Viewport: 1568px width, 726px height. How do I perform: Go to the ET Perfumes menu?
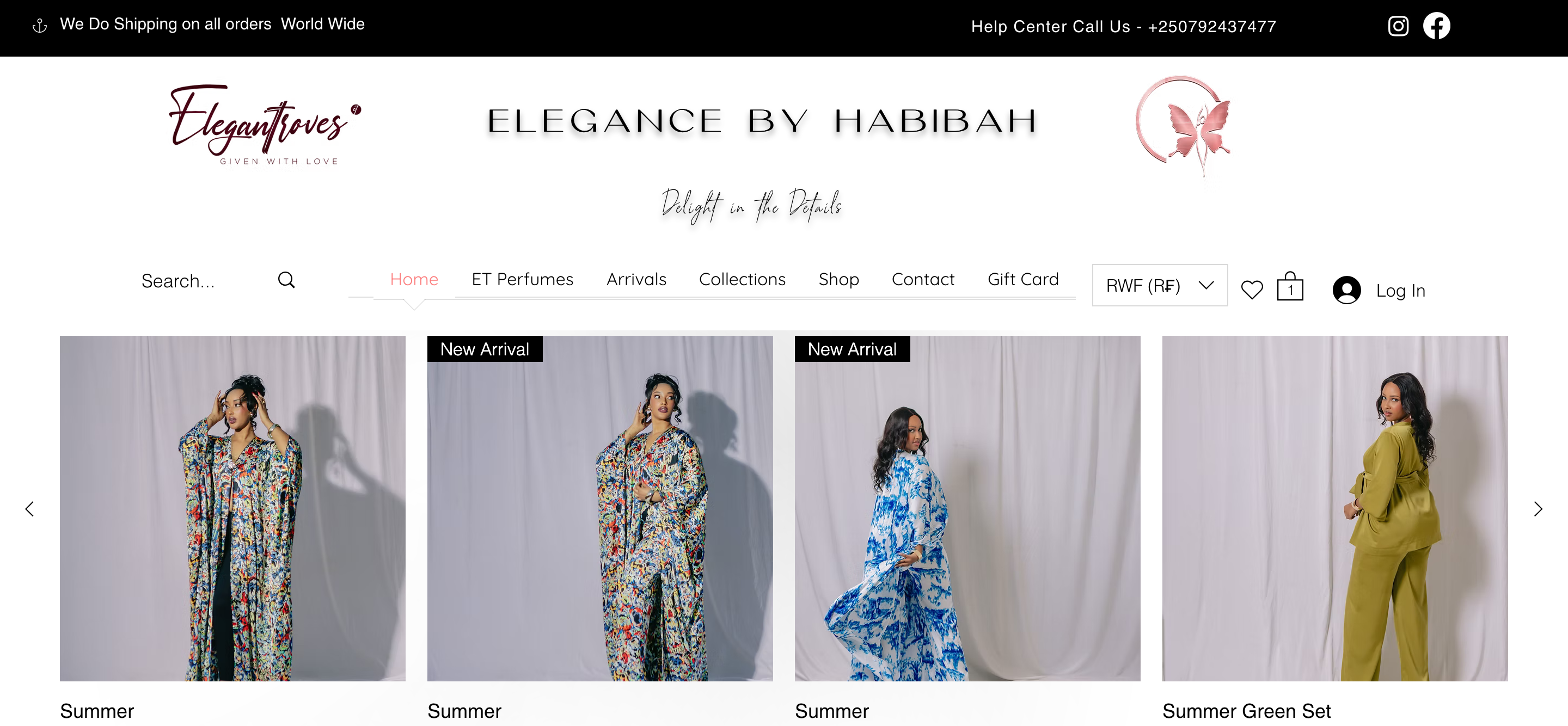(522, 279)
